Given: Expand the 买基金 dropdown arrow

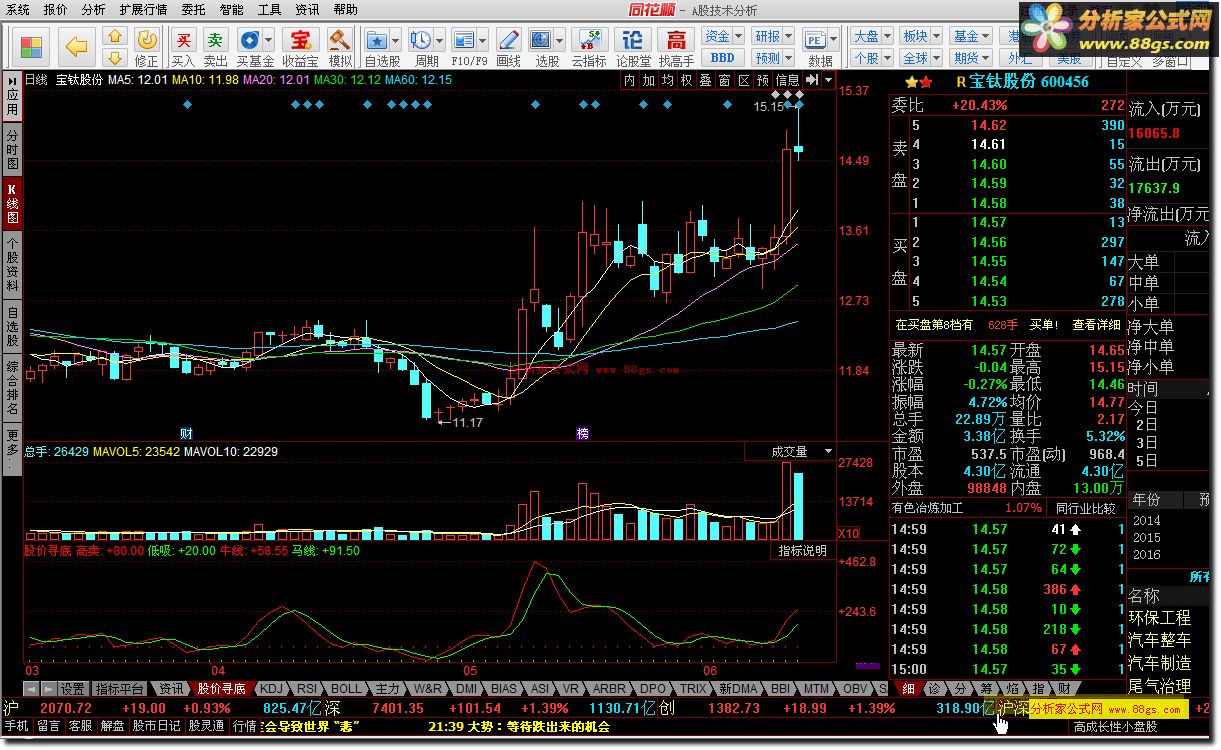Looking at the screenshot, I should pos(269,40).
